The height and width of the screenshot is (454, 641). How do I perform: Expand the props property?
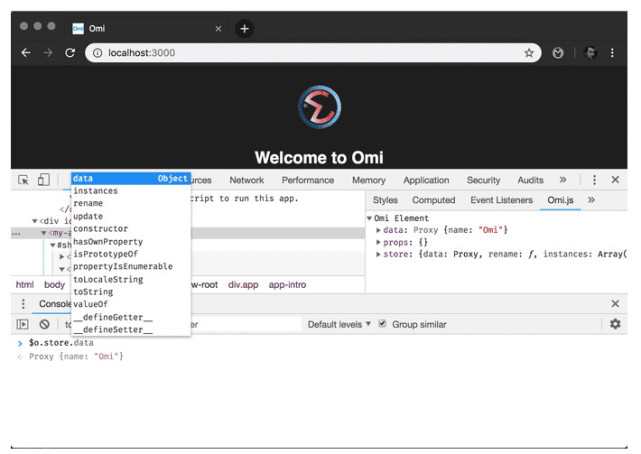379,242
